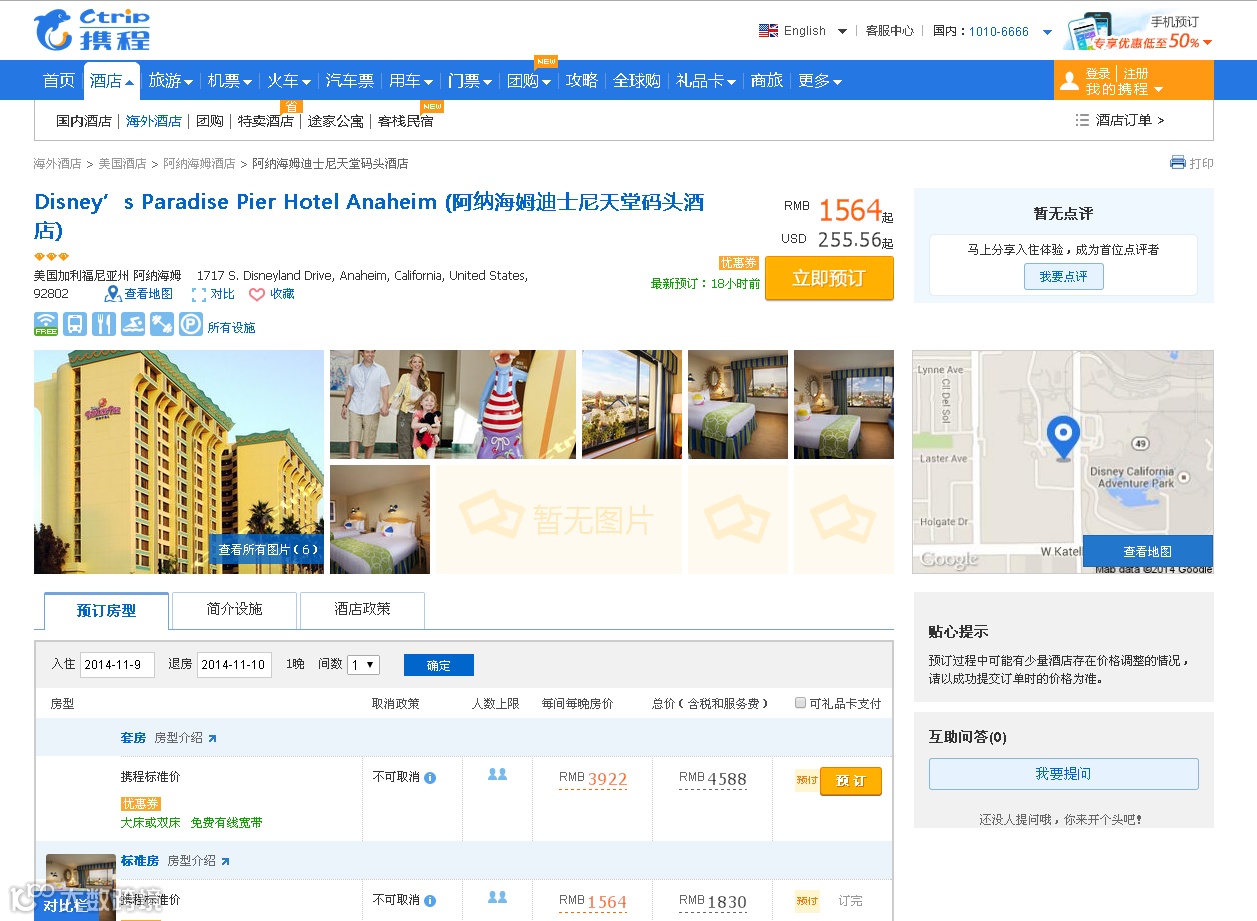
Task: Click 客服中心 header link
Action: click(890, 31)
